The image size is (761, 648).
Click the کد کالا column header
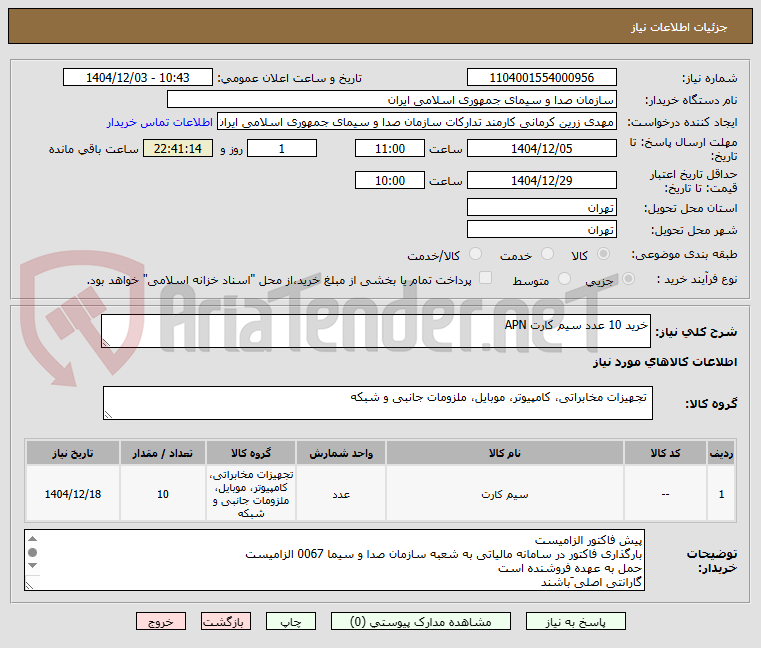(x=665, y=453)
